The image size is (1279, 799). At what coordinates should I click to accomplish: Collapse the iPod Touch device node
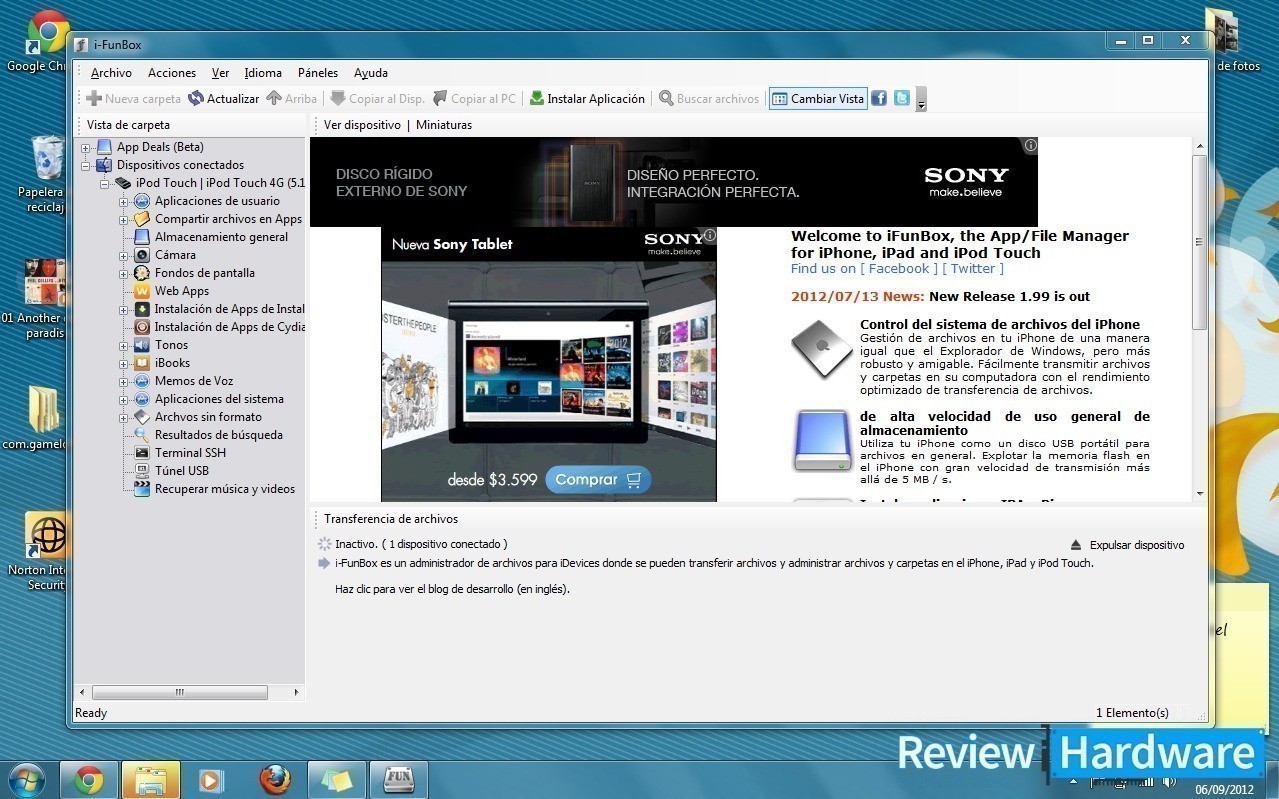tap(105, 184)
